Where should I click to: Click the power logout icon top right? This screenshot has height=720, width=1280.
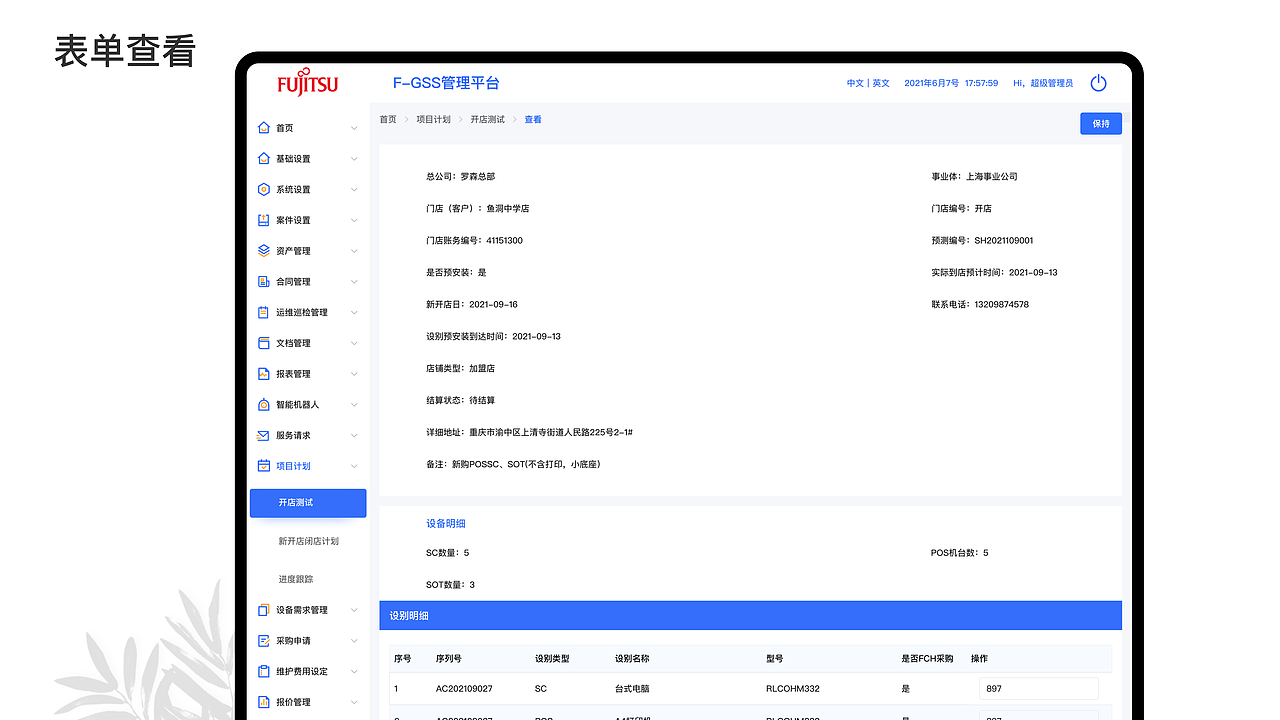pyautogui.click(x=1098, y=84)
